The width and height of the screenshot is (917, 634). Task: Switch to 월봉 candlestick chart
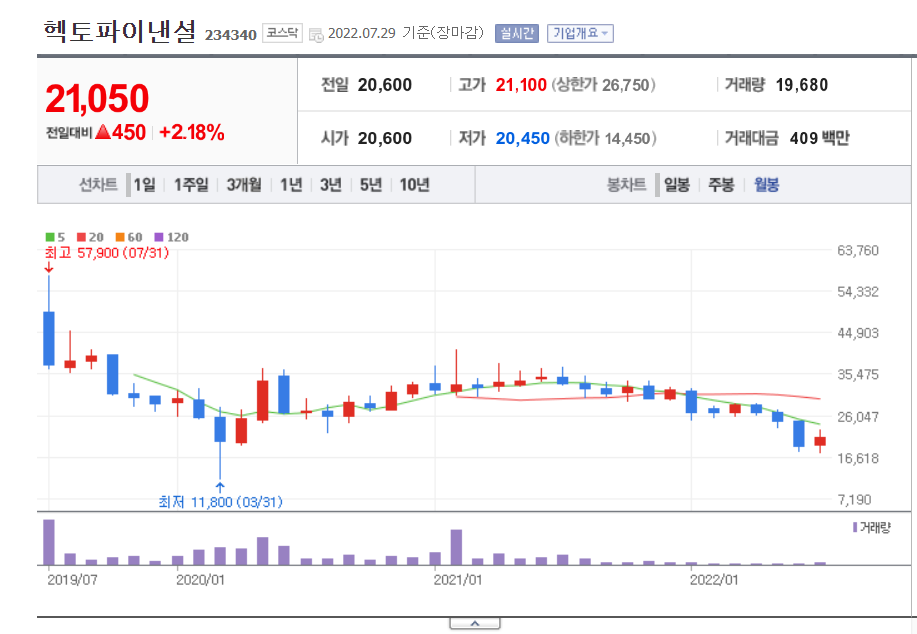point(766,185)
